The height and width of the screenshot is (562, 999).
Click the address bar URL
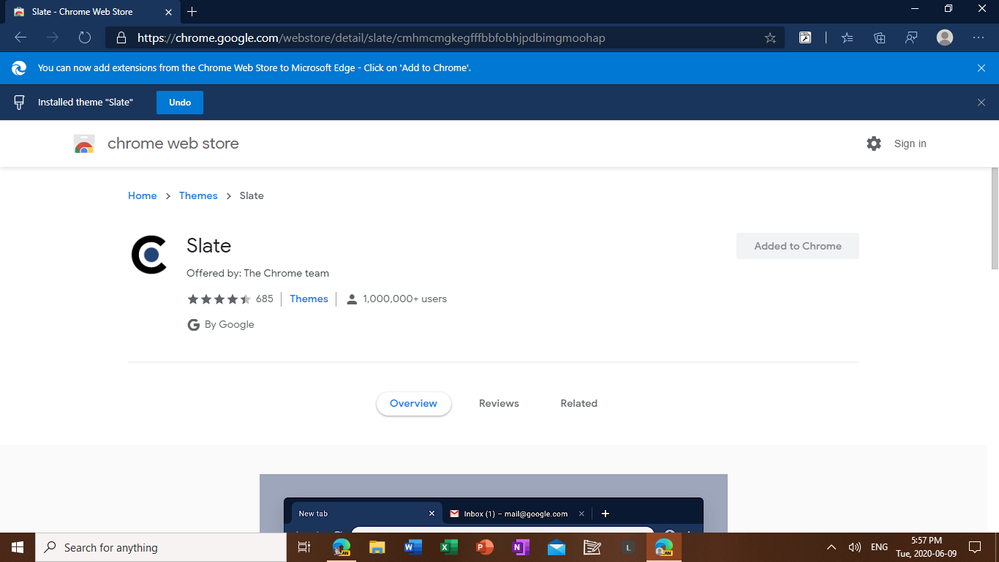(371, 38)
